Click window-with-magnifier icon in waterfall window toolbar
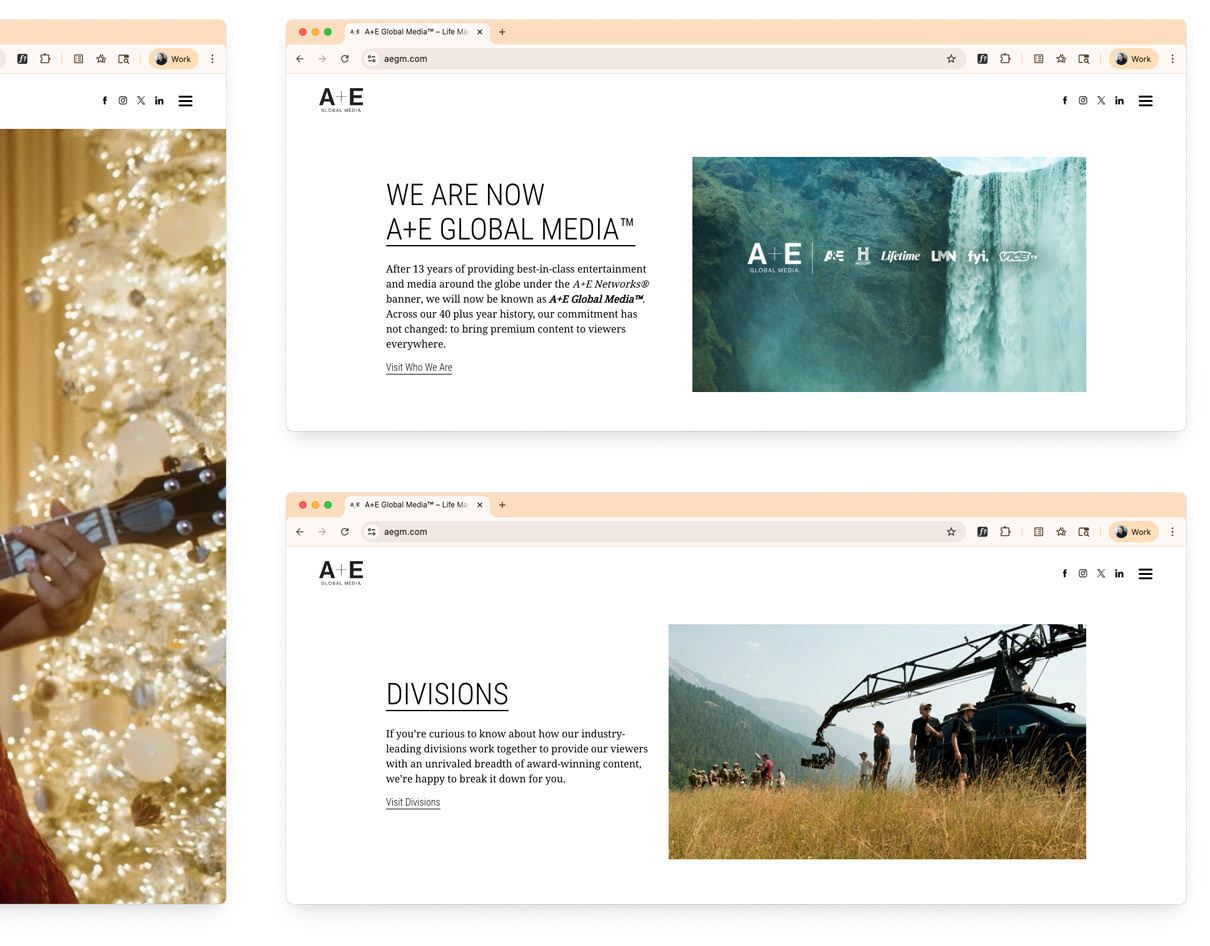The height and width of the screenshot is (946, 1210). coord(1084,59)
